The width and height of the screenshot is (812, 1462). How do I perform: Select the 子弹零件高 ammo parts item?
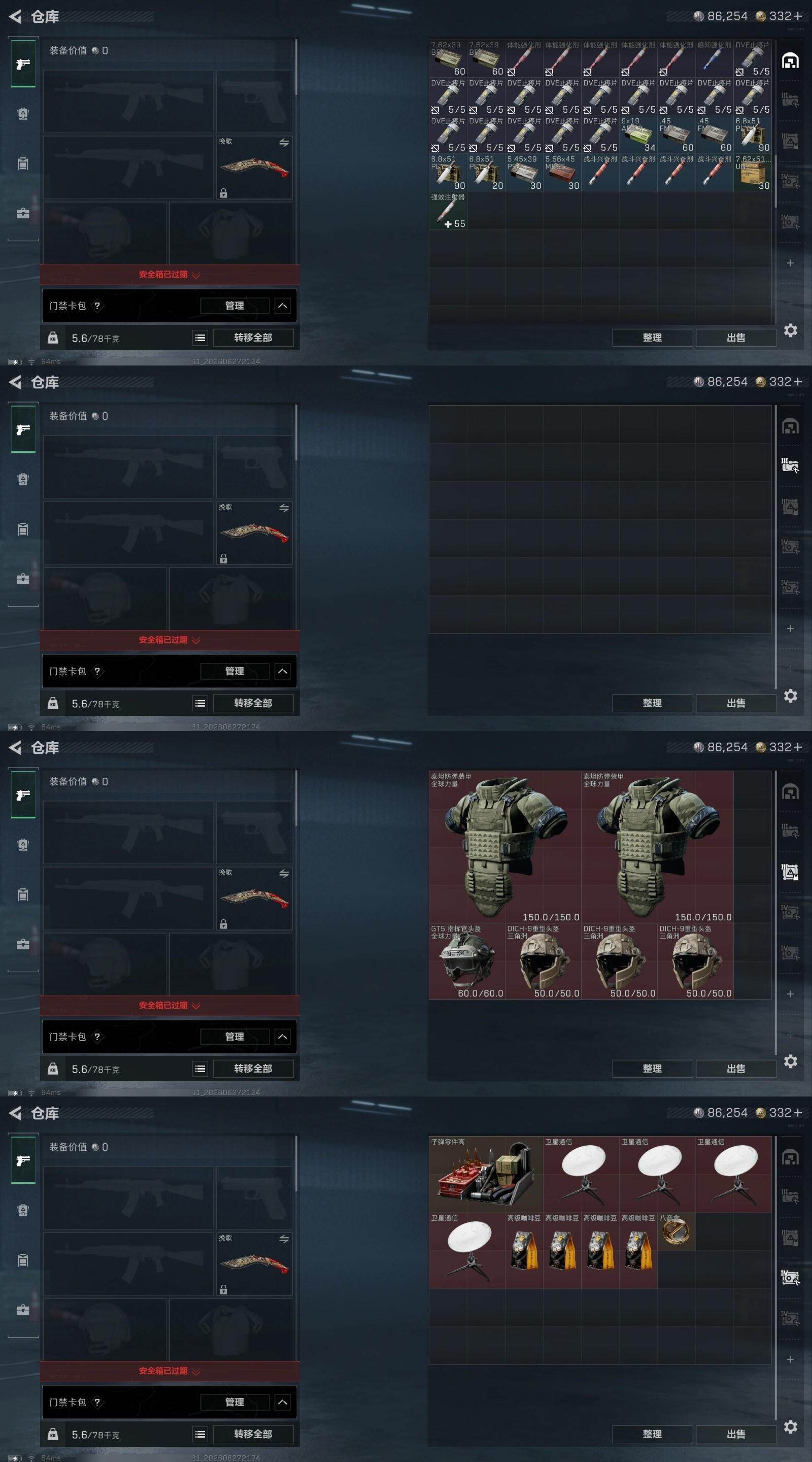486,1174
